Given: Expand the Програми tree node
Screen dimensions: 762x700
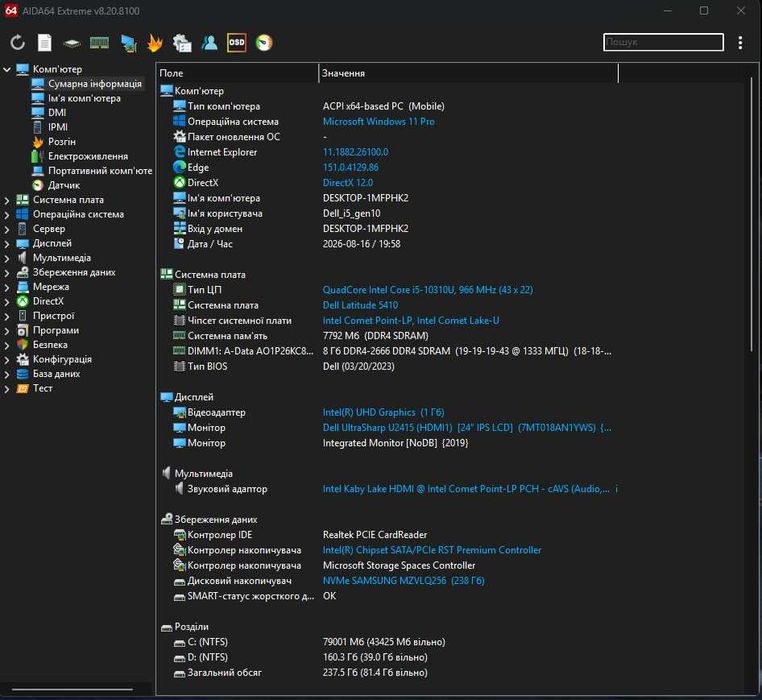Looking at the screenshot, I should pos(7,331).
